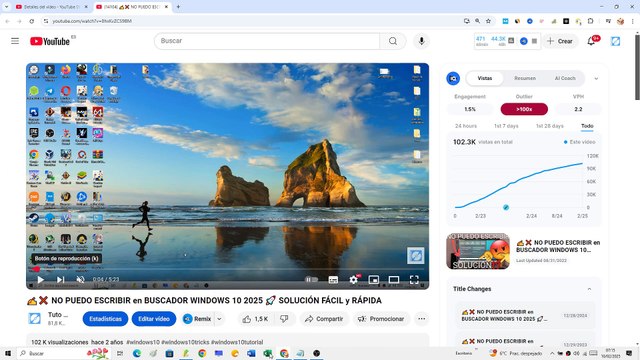This screenshot has width=640, height=360.
Task: Enter fullscreen mode
Action: point(414,280)
